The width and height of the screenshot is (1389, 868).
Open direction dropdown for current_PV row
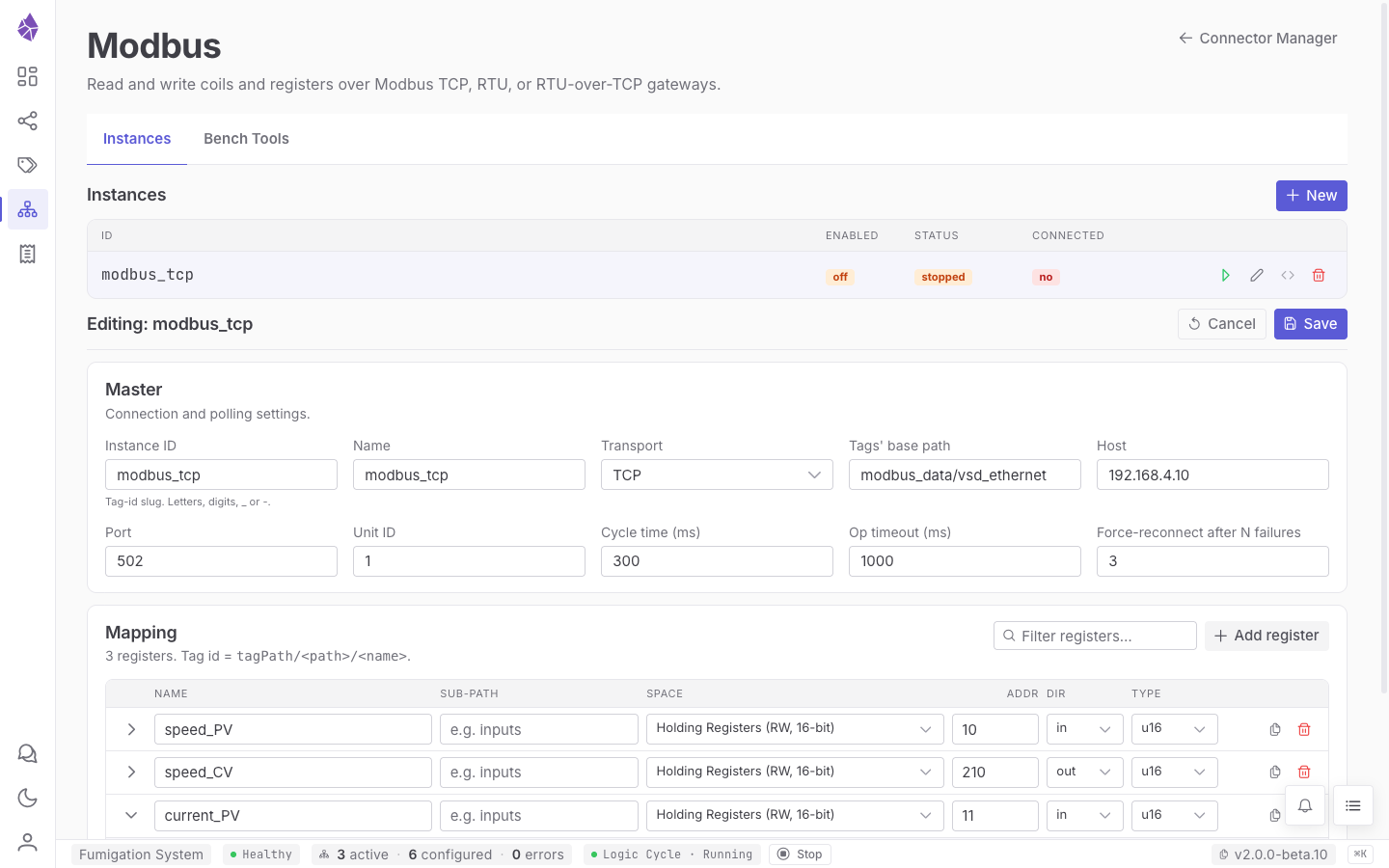coord(1084,815)
